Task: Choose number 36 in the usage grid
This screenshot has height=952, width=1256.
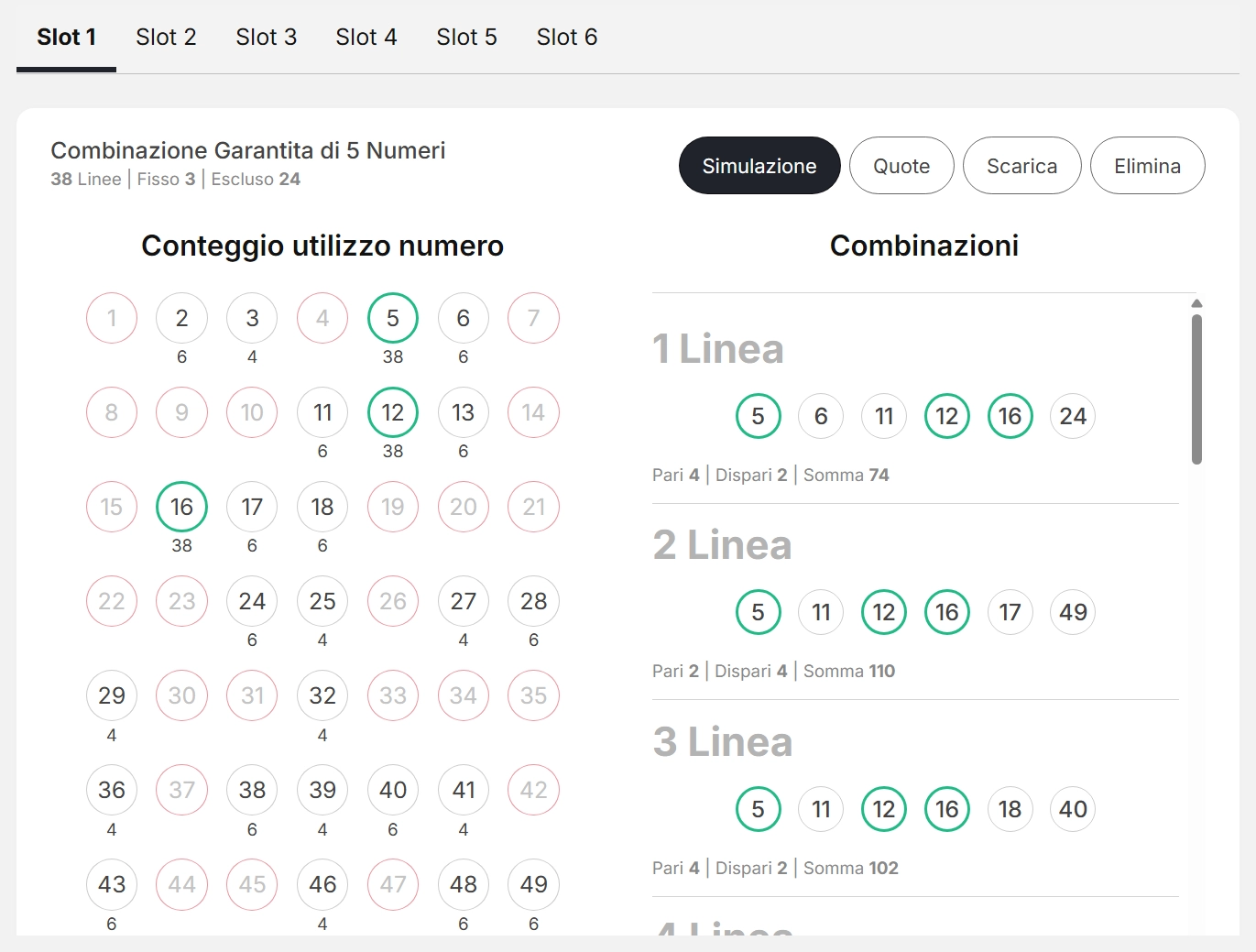Action: [x=112, y=790]
